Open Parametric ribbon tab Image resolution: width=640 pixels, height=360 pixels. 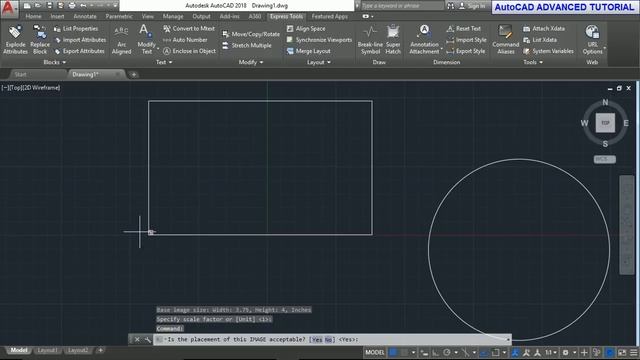tap(119, 16)
